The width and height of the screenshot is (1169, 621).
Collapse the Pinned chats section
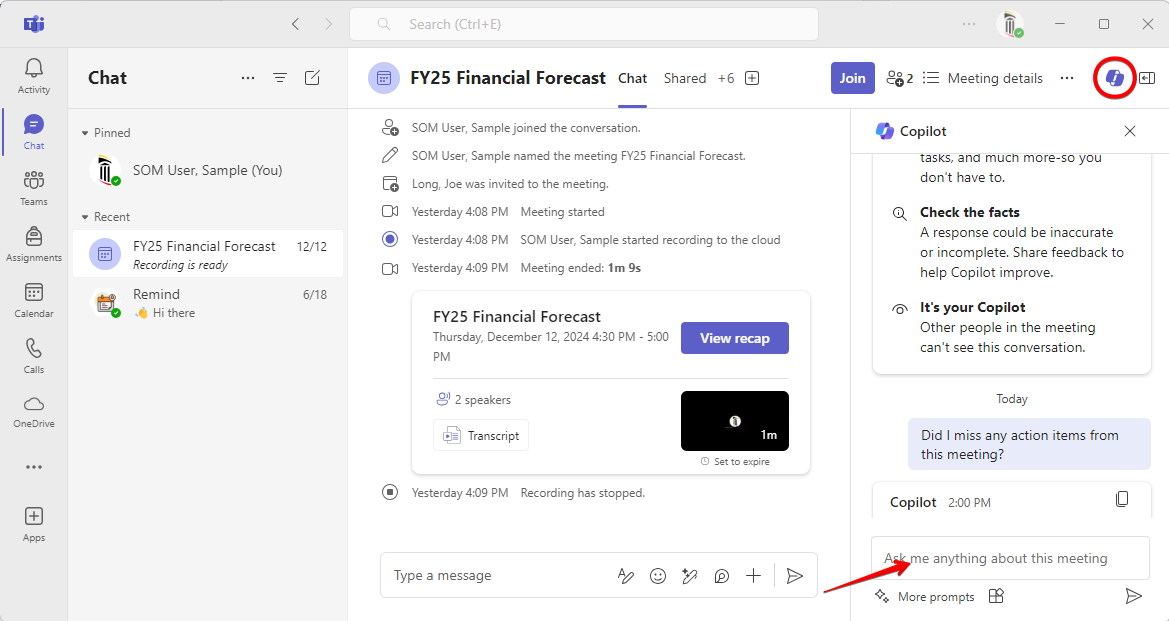86,133
